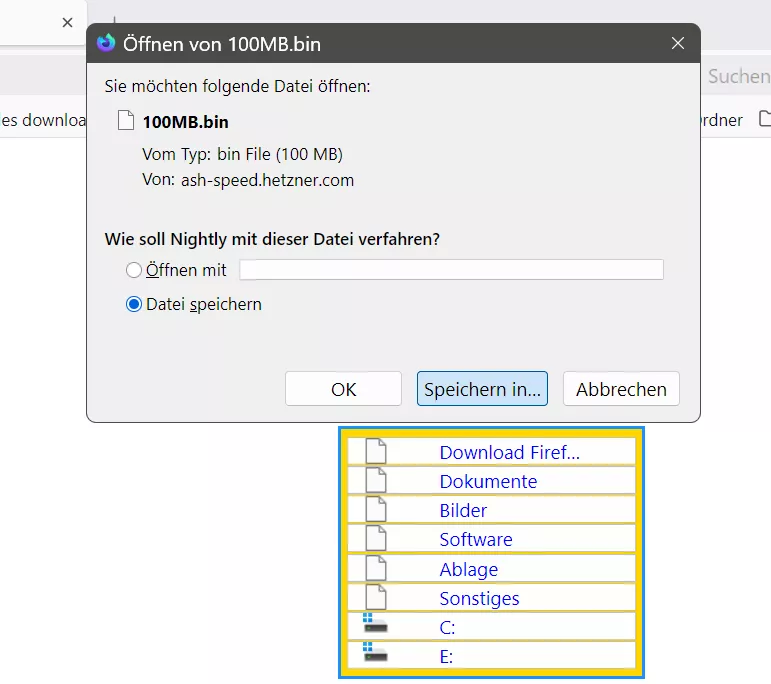771x684 pixels.
Task: Close the Öffnen von 100MB.bin dialog
Action: (678, 43)
